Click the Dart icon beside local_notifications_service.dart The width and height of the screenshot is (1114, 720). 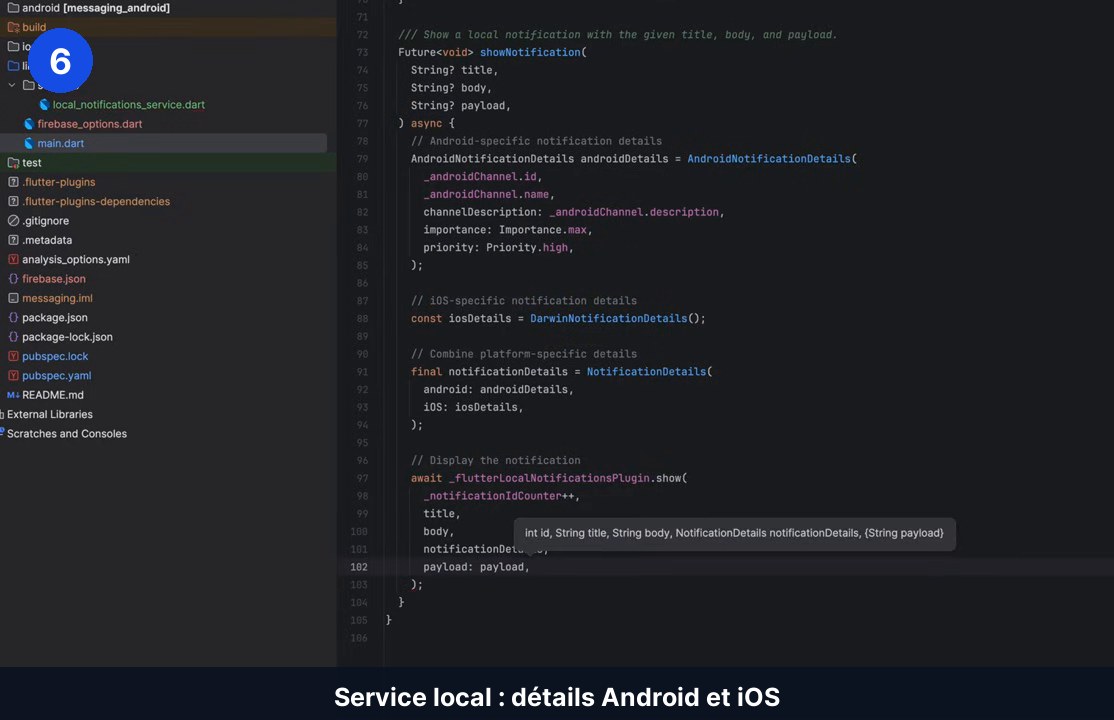click(44, 104)
